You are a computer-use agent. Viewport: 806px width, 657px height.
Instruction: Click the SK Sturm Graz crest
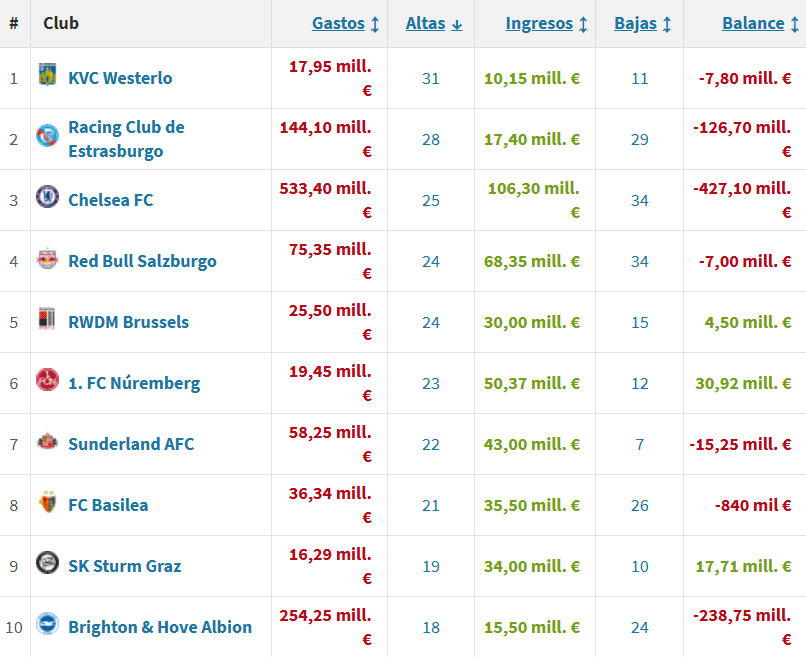(47, 564)
